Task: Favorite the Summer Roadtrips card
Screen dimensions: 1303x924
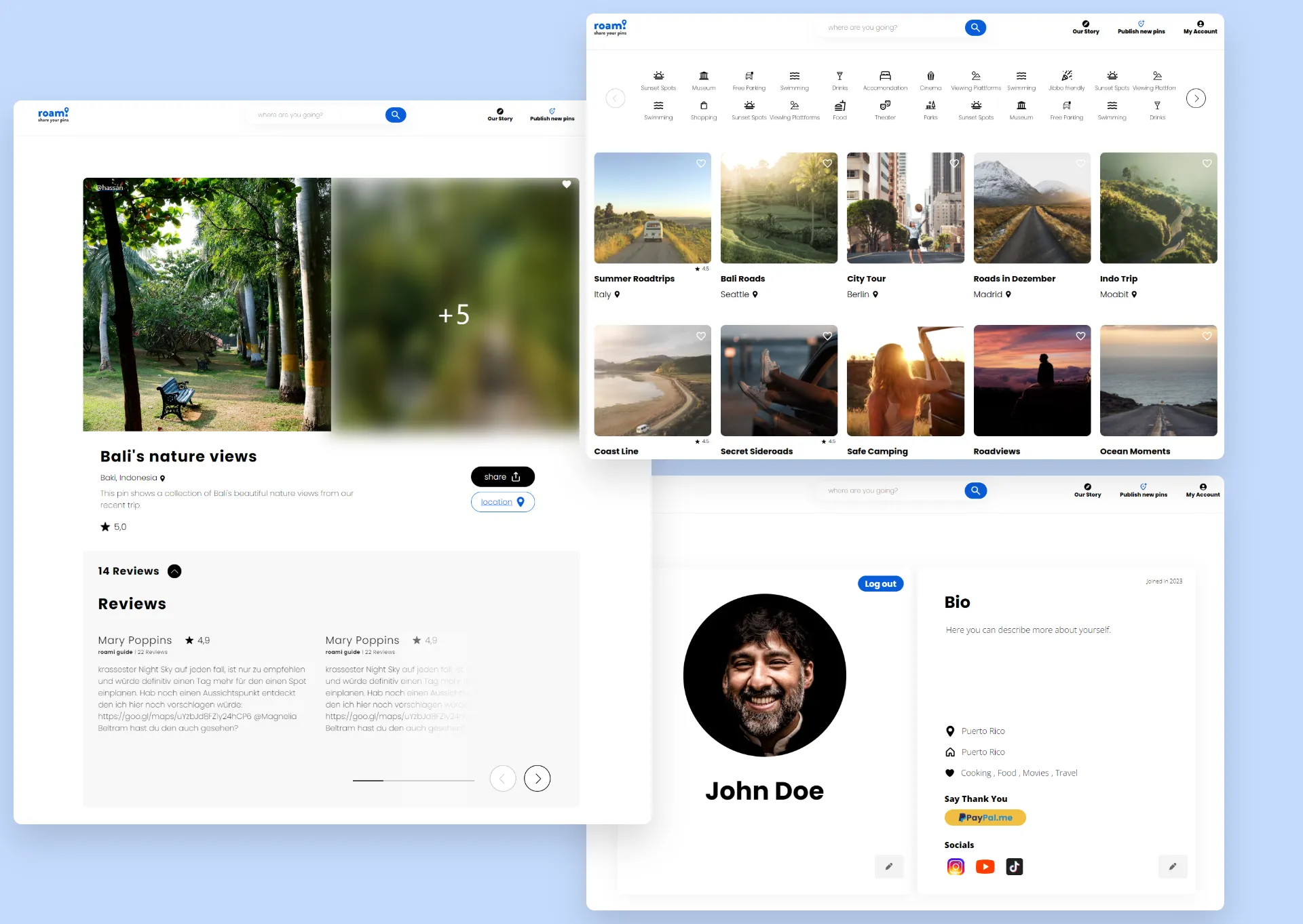Action: [701, 163]
